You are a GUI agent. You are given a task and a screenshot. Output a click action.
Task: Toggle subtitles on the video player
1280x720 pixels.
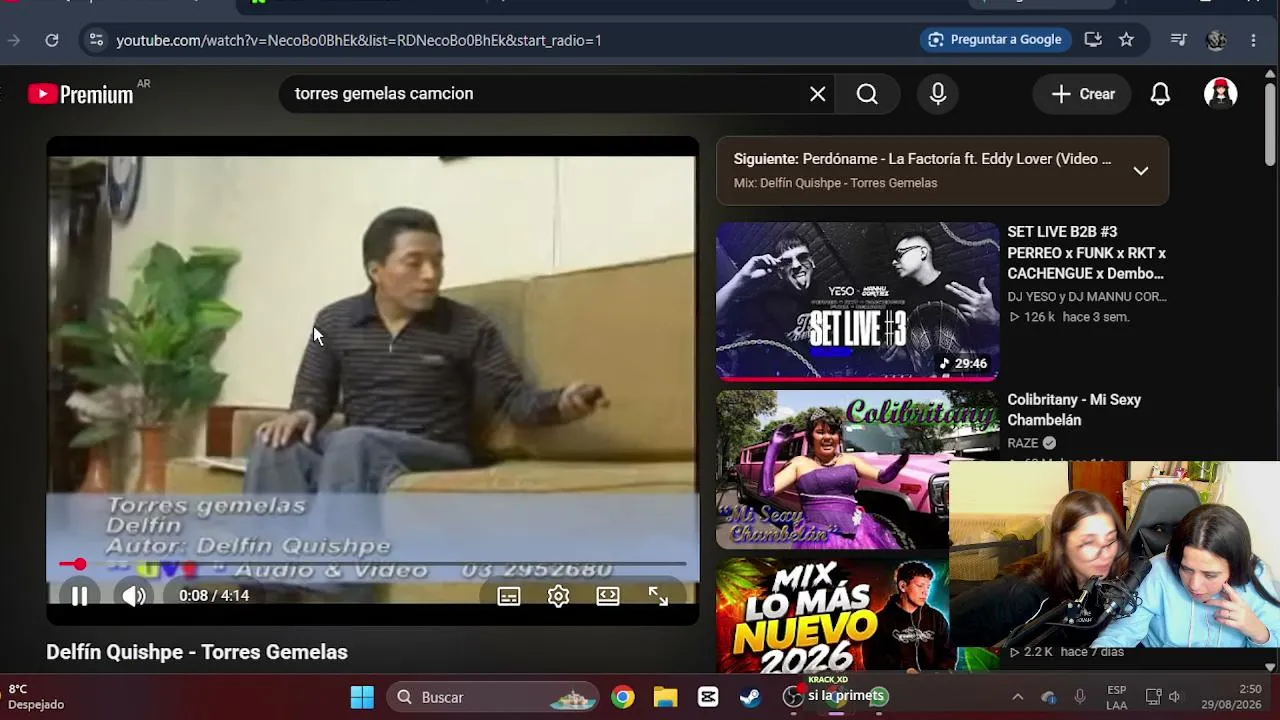click(509, 596)
